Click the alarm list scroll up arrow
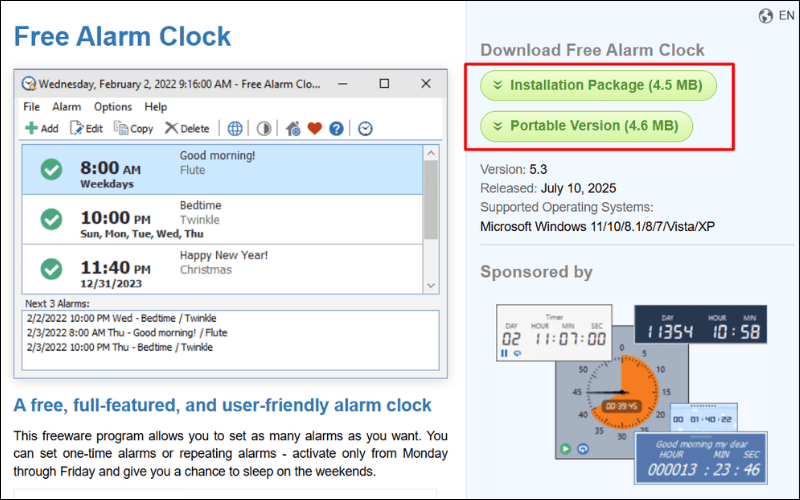 click(x=431, y=153)
